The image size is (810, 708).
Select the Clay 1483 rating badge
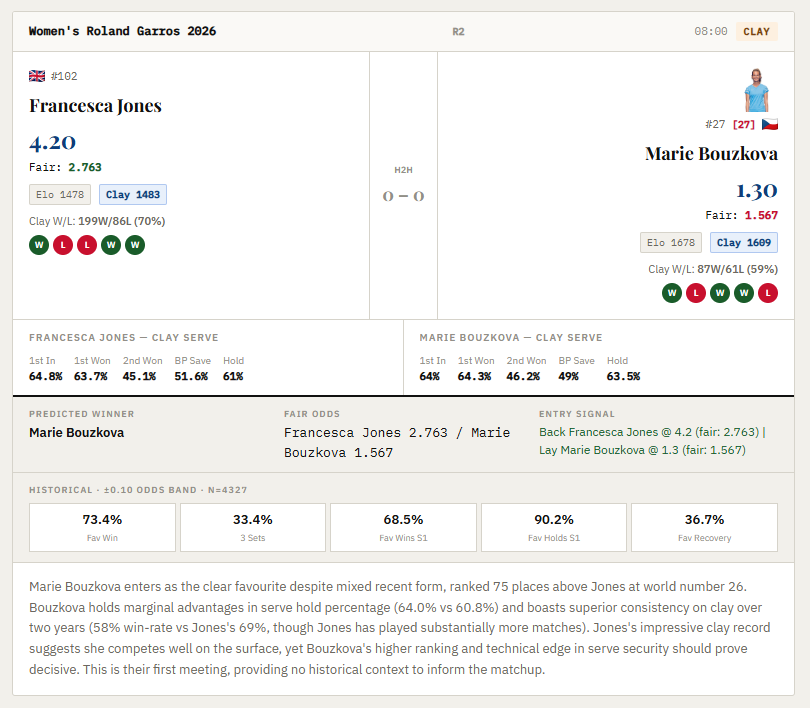click(x=133, y=195)
